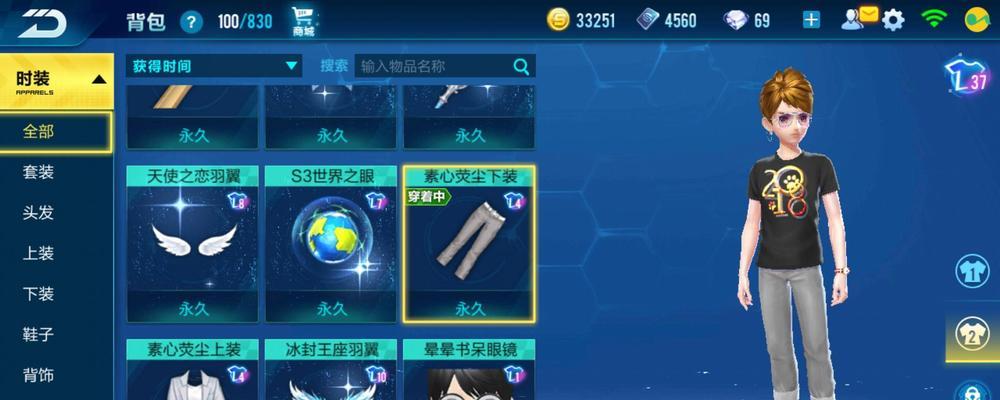Collapse the 时装 category header
This screenshot has height=400, width=1000.
pyautogui.click(x=56, y=81)
